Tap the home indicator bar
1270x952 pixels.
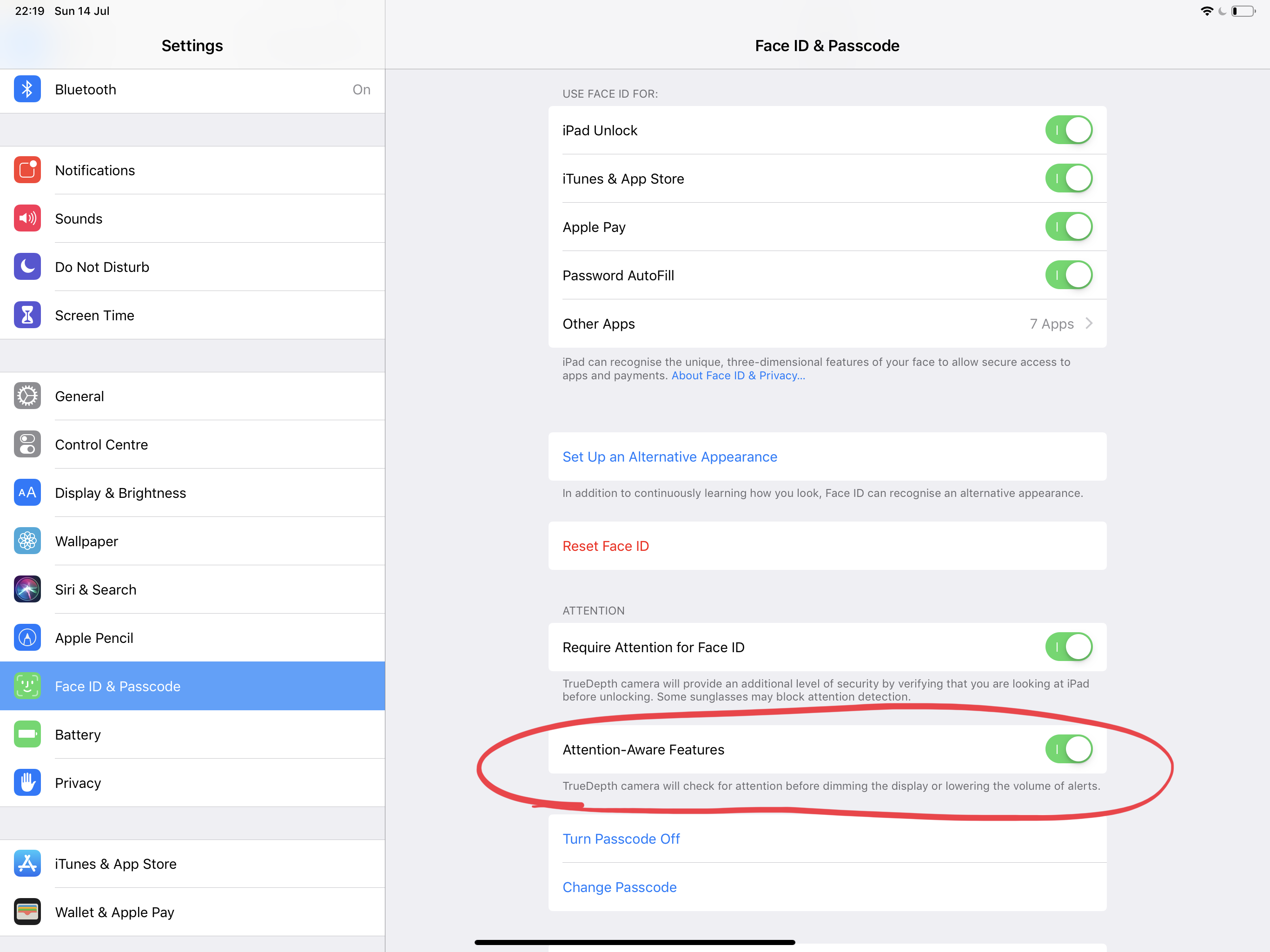pyautogui.click(x=635, y=942)
